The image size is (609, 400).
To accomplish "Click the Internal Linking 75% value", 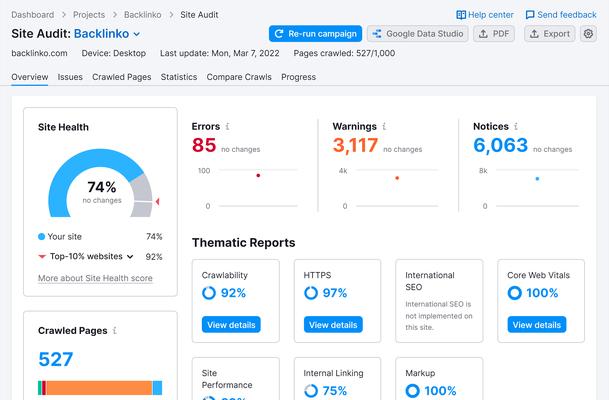I will 335,391.
